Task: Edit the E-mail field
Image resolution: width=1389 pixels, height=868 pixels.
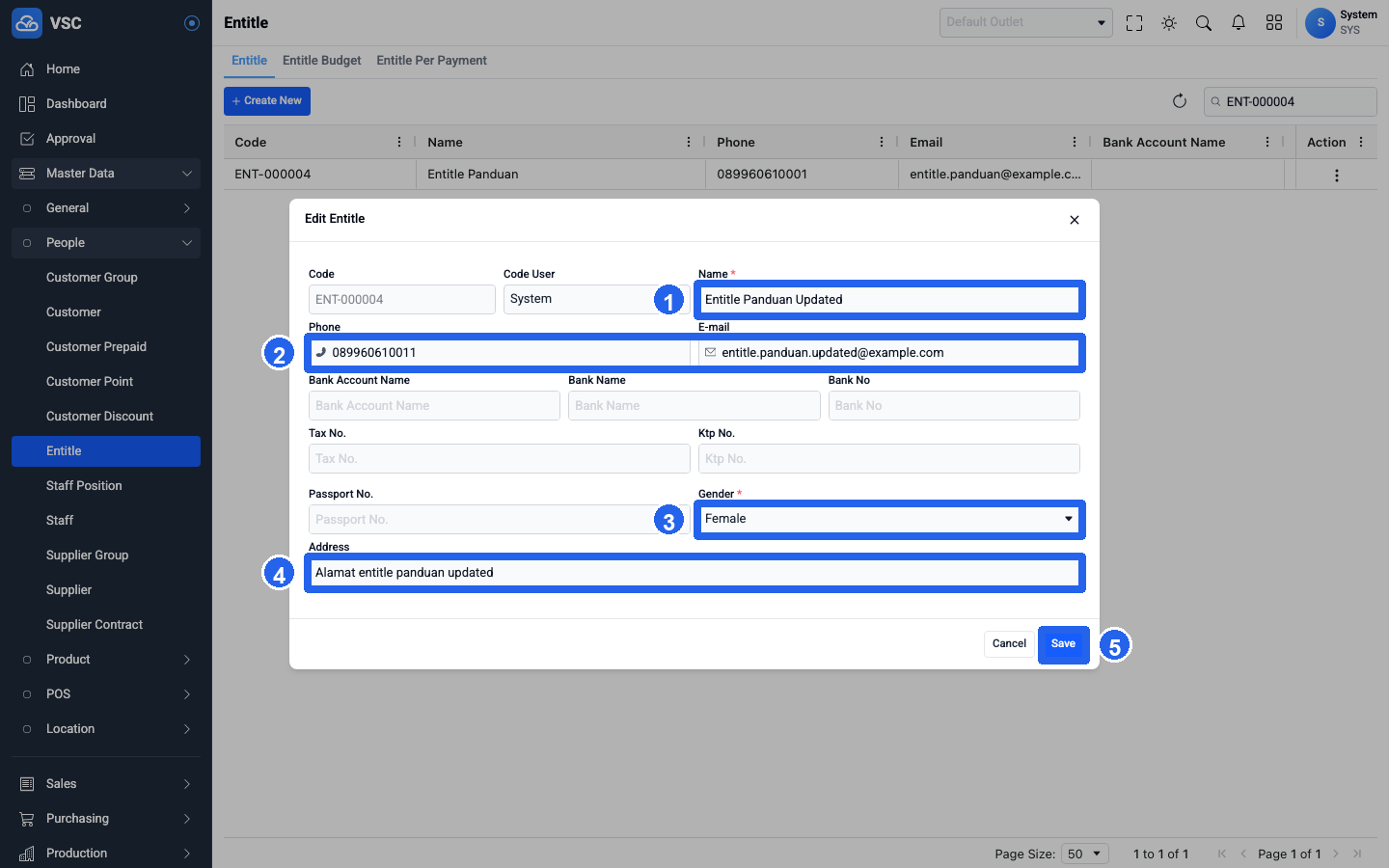Action: click(x=889, y=353)
